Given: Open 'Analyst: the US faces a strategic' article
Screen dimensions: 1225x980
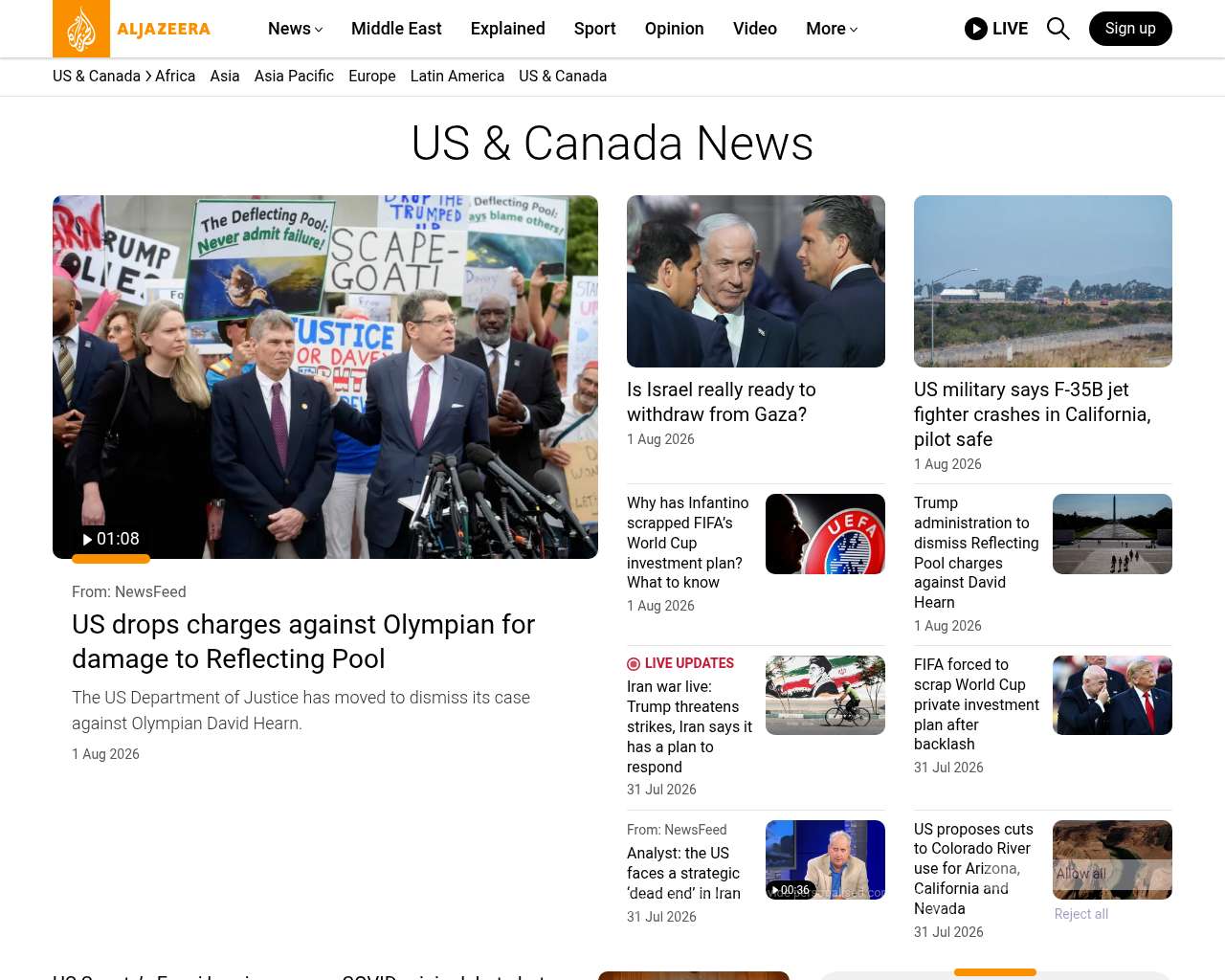Looking at the screenshot, I should coord(683,873).
